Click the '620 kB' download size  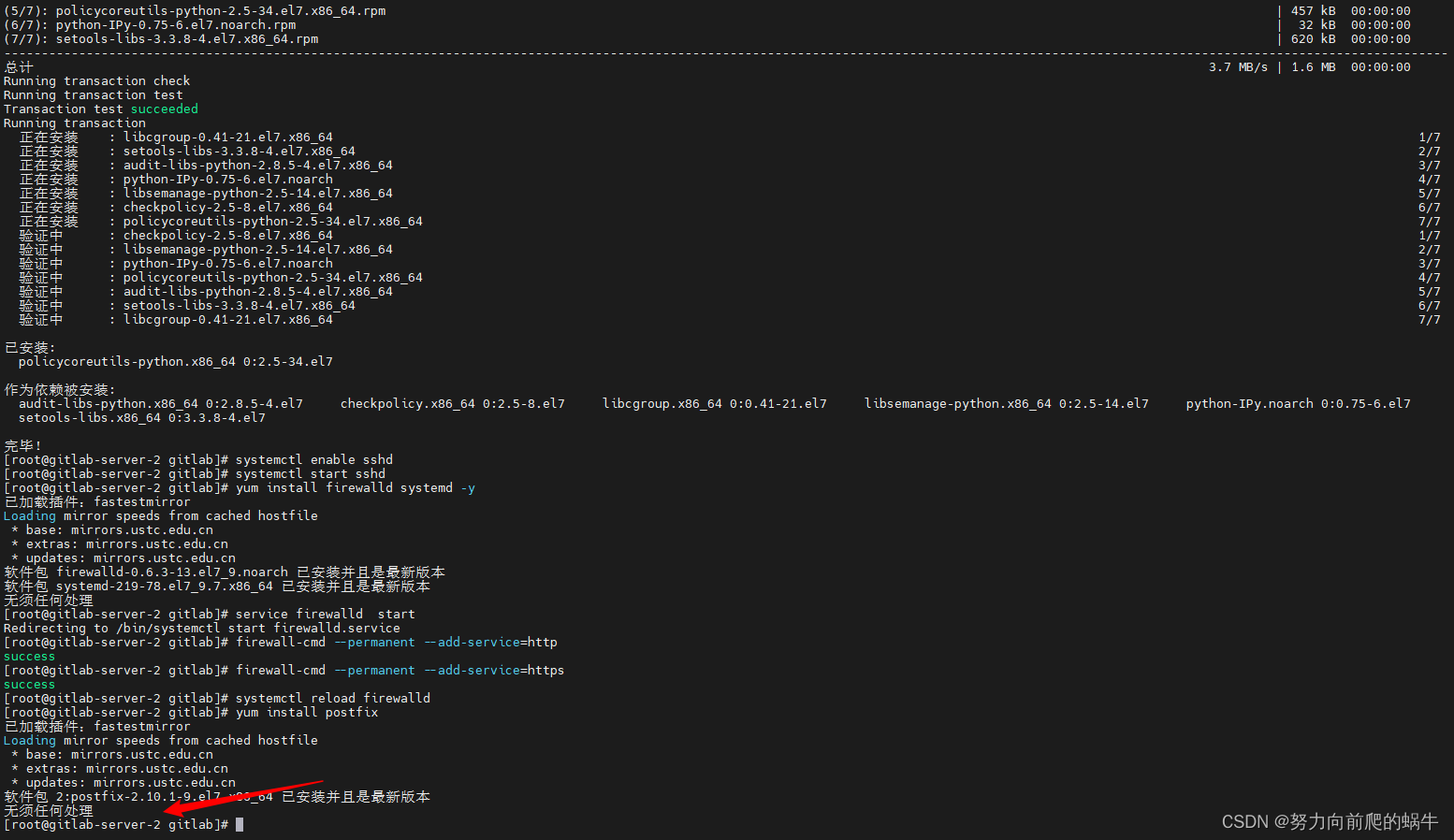click(x=1314, y=39)
